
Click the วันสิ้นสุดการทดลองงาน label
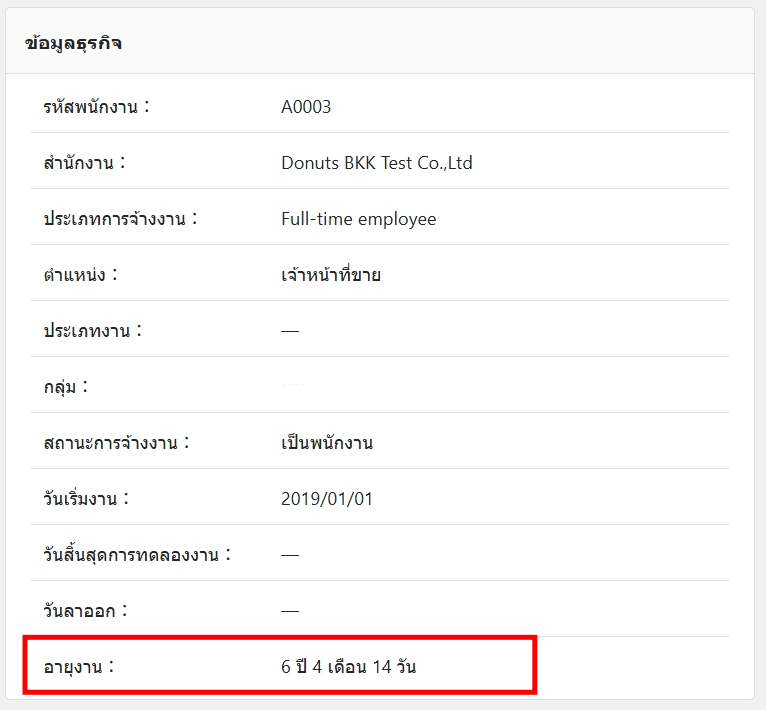point(137,555)
